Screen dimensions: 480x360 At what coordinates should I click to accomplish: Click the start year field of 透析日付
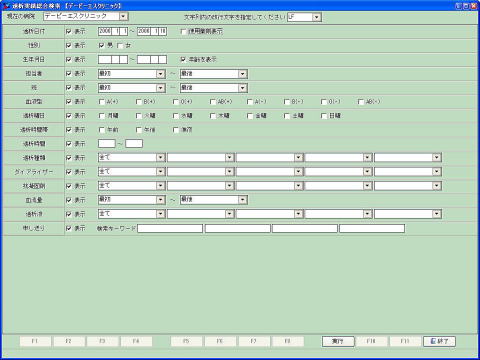coord(105,31)
